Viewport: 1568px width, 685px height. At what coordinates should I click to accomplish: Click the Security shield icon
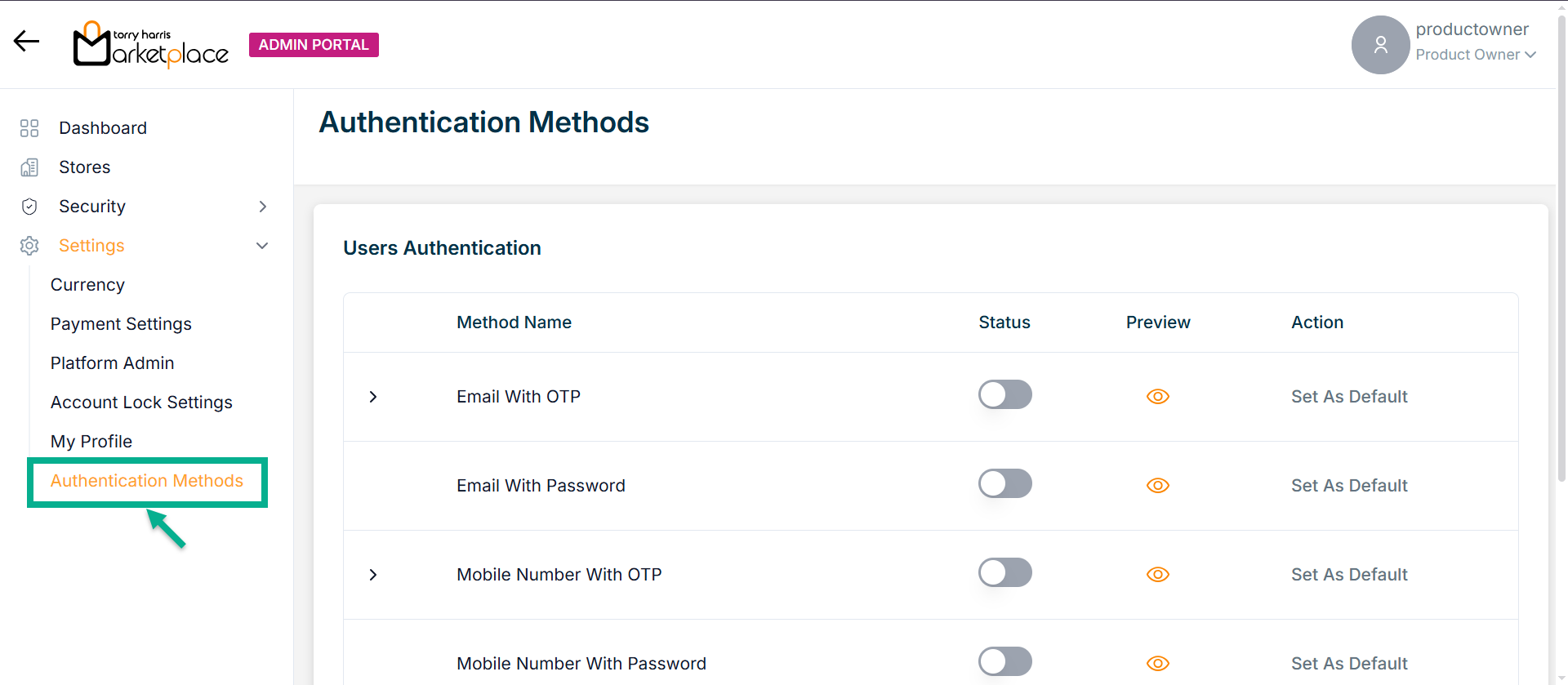tap(29, 207)
